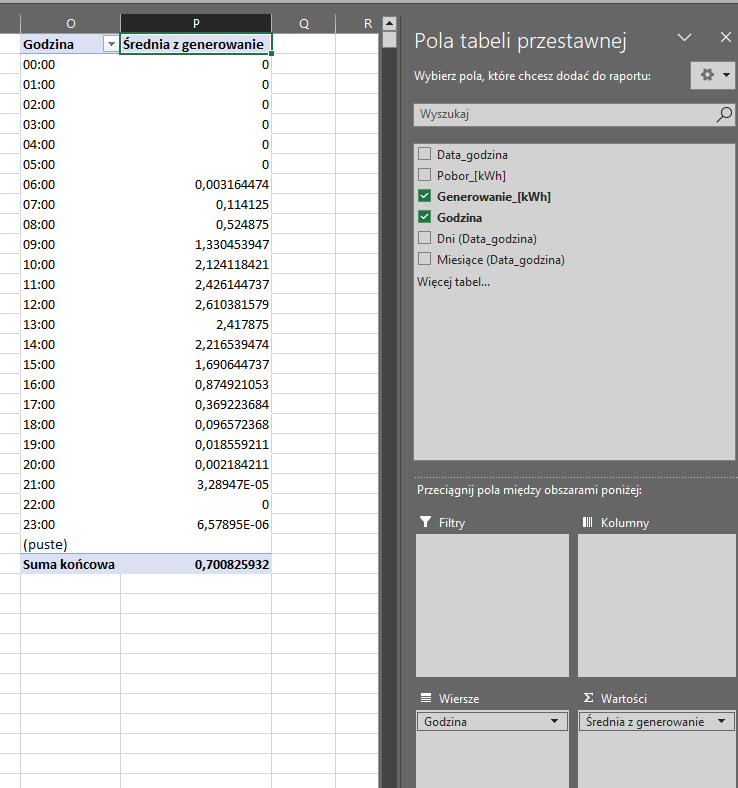
Task: Select the Suma końcowa cell
Action: (x=70, y=564)
